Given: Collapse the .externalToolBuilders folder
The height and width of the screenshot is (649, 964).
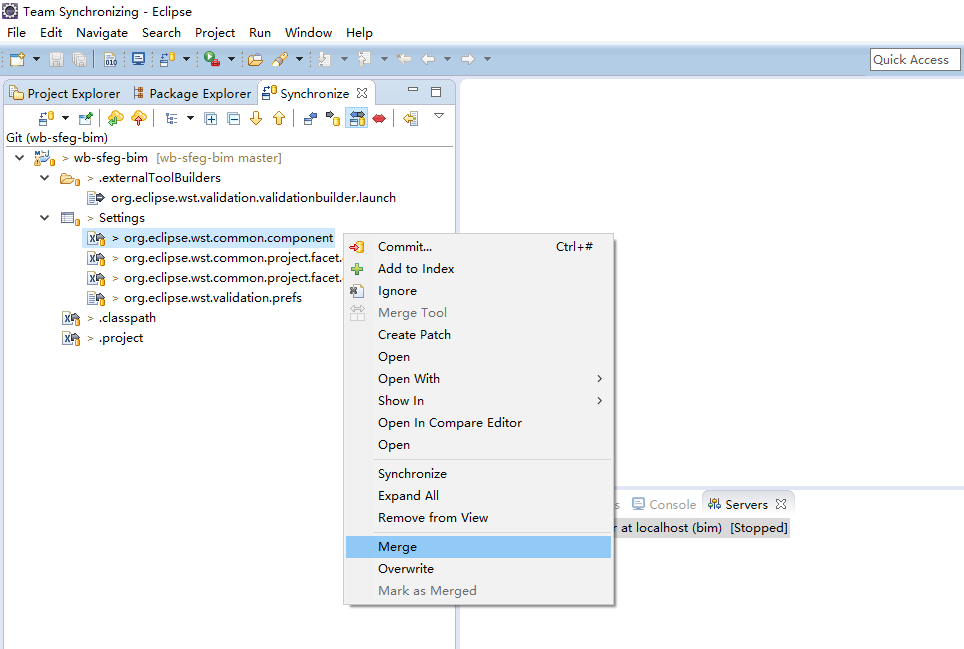Looking at the screenshot, I should [45, 178].
